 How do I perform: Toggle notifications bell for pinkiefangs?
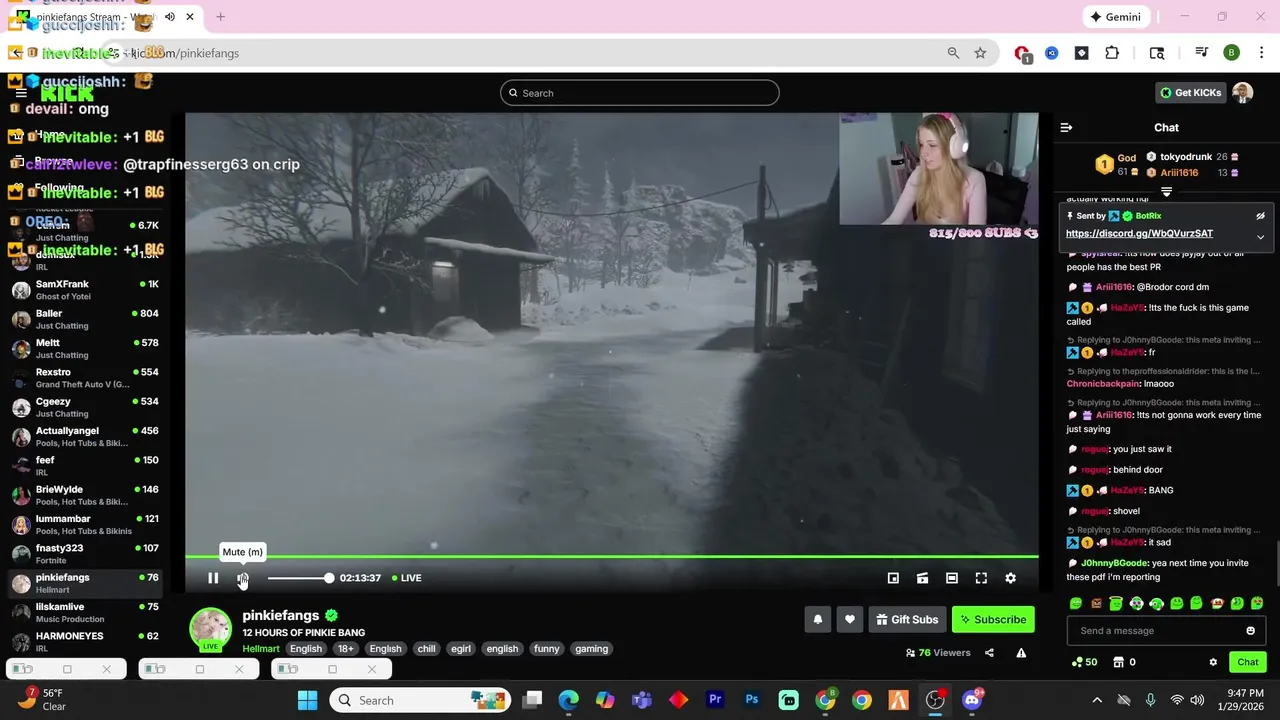[817, 620]
